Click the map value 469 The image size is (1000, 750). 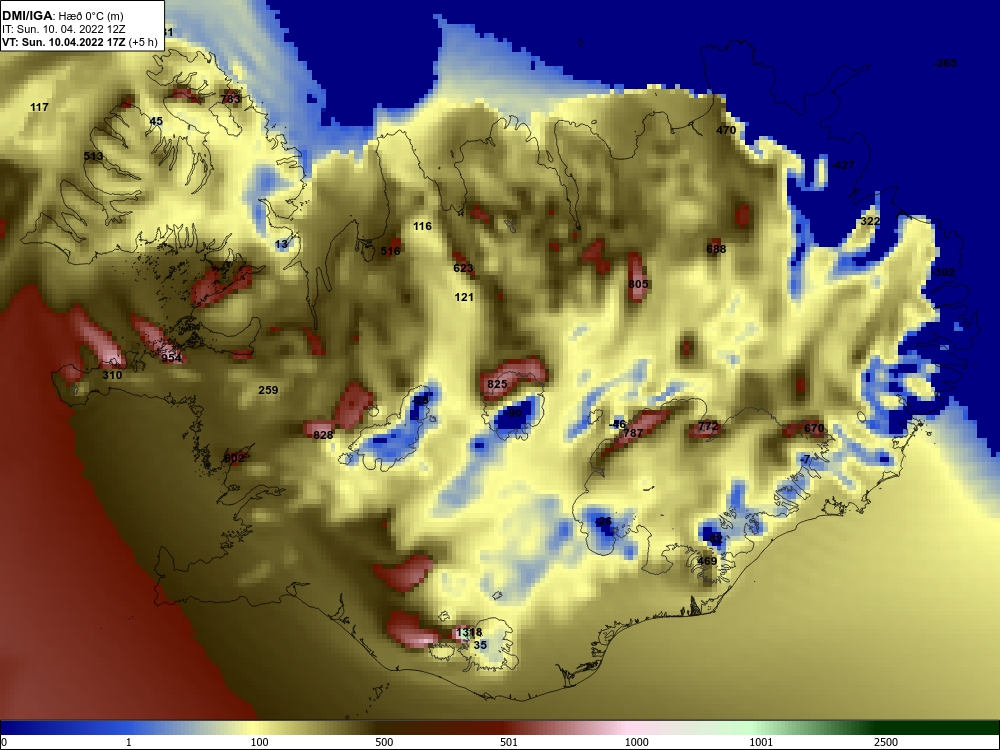707,561
